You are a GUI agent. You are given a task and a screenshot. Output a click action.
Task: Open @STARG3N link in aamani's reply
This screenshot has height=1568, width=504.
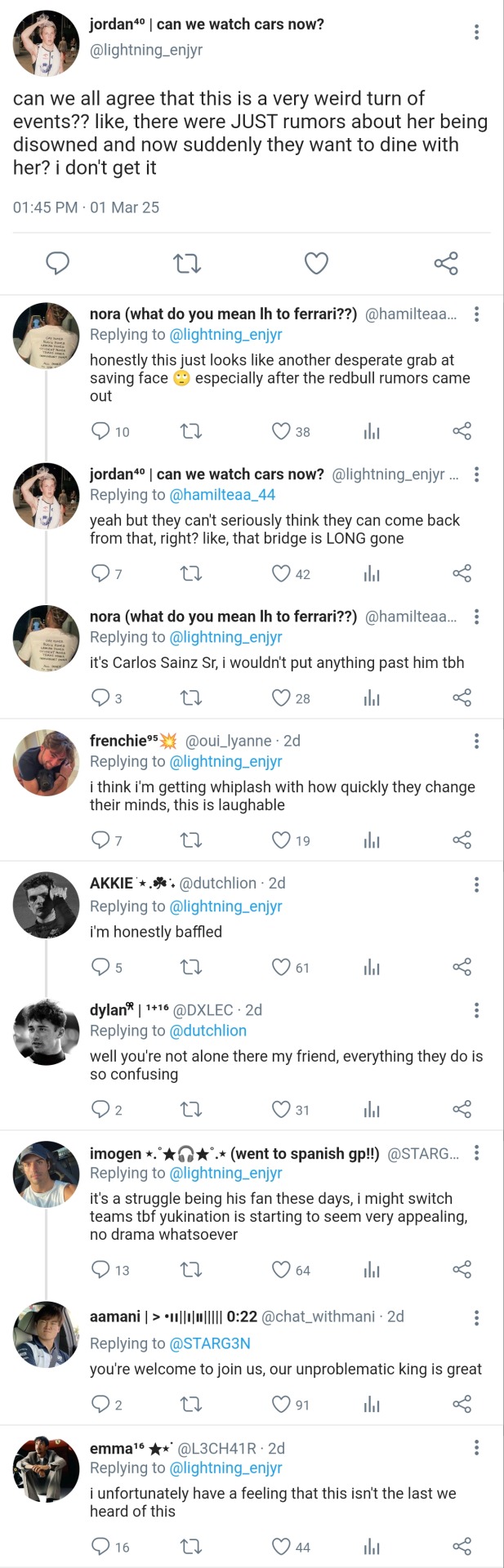click(209, 1343)
